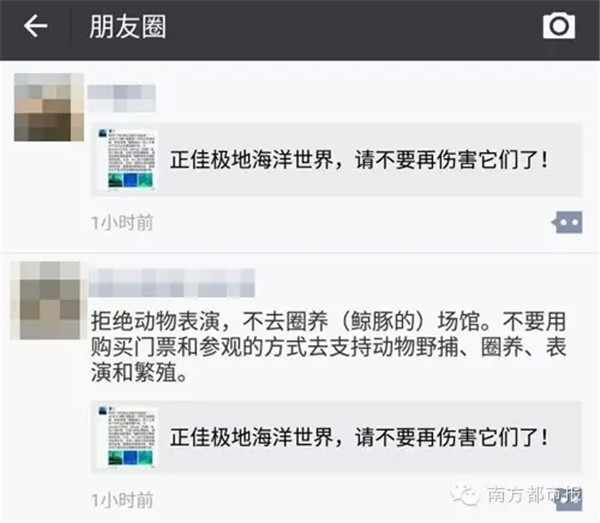This screenshot has height=523, width=600.
Task: Click the 南方都市报 watermark text
Action: tap(534, 495)
